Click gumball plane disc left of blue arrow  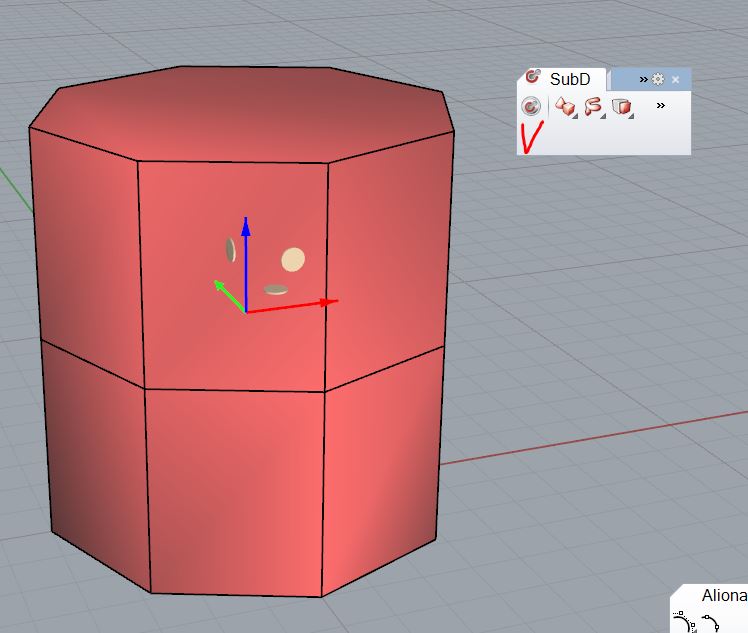pos(230,249)
